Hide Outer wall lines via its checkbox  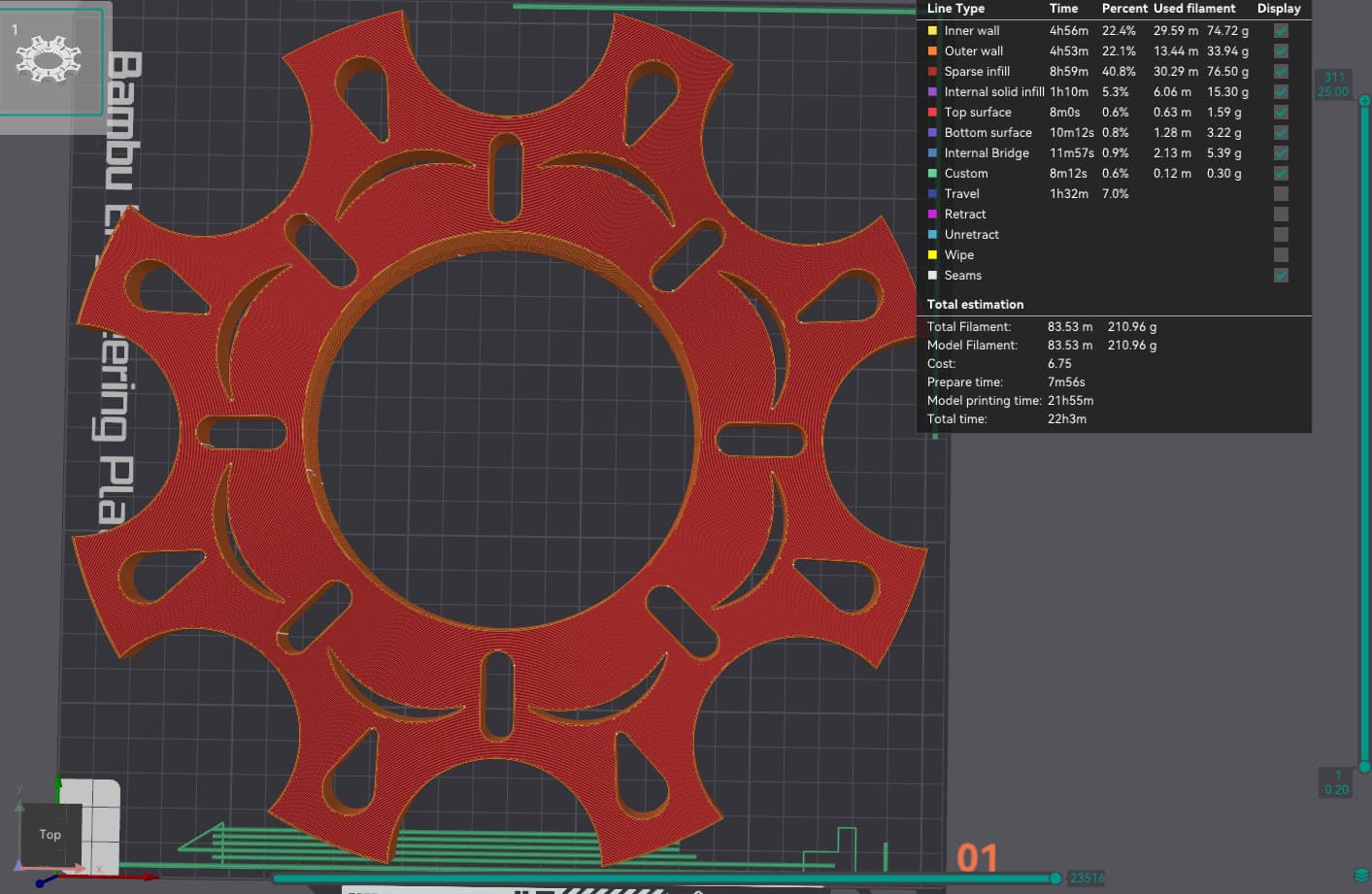tap(1281, 51)
